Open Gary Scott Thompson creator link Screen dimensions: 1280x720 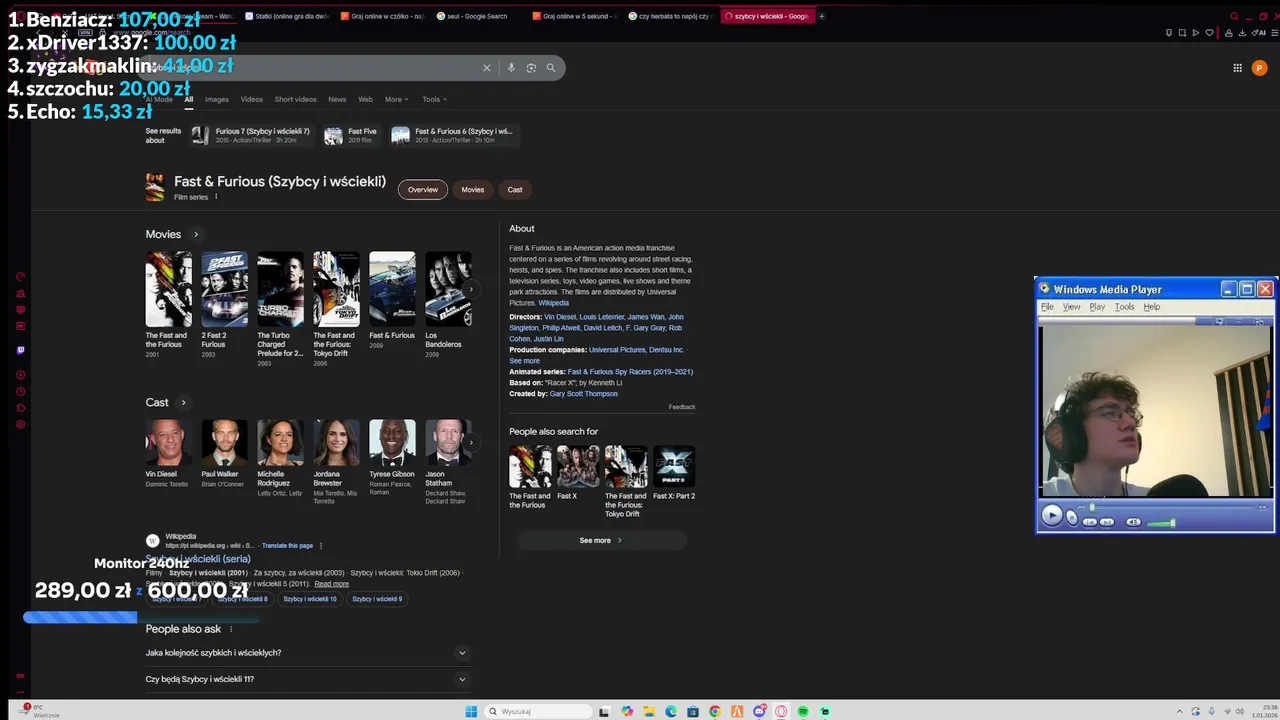coord(583,394)
